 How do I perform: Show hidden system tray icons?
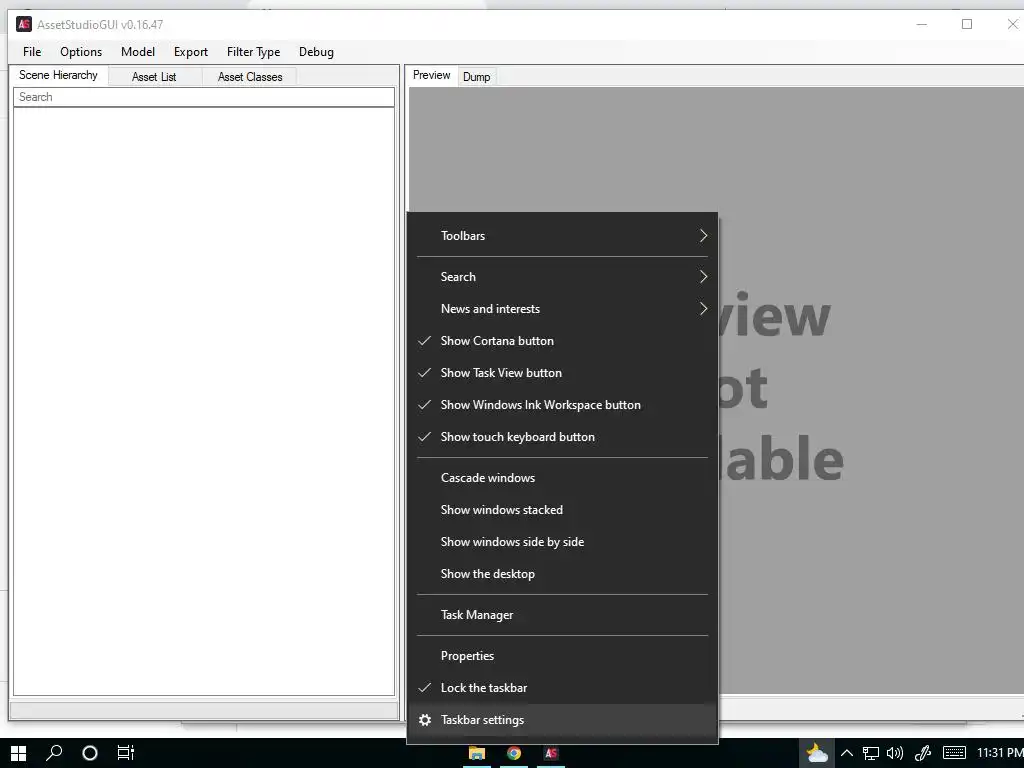pos(847,753)
